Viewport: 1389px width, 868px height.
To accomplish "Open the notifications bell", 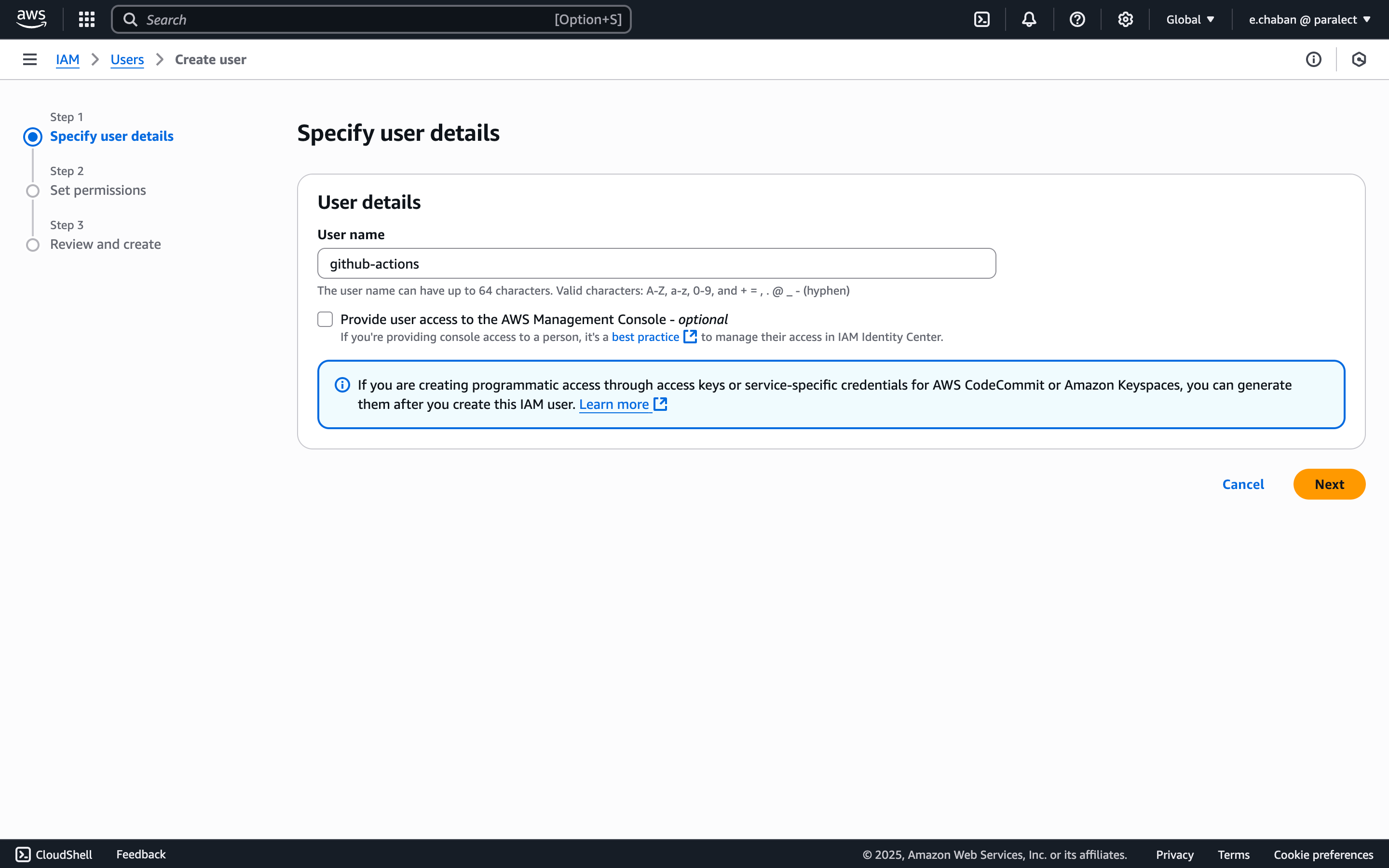I will (x=1029, y=19).
